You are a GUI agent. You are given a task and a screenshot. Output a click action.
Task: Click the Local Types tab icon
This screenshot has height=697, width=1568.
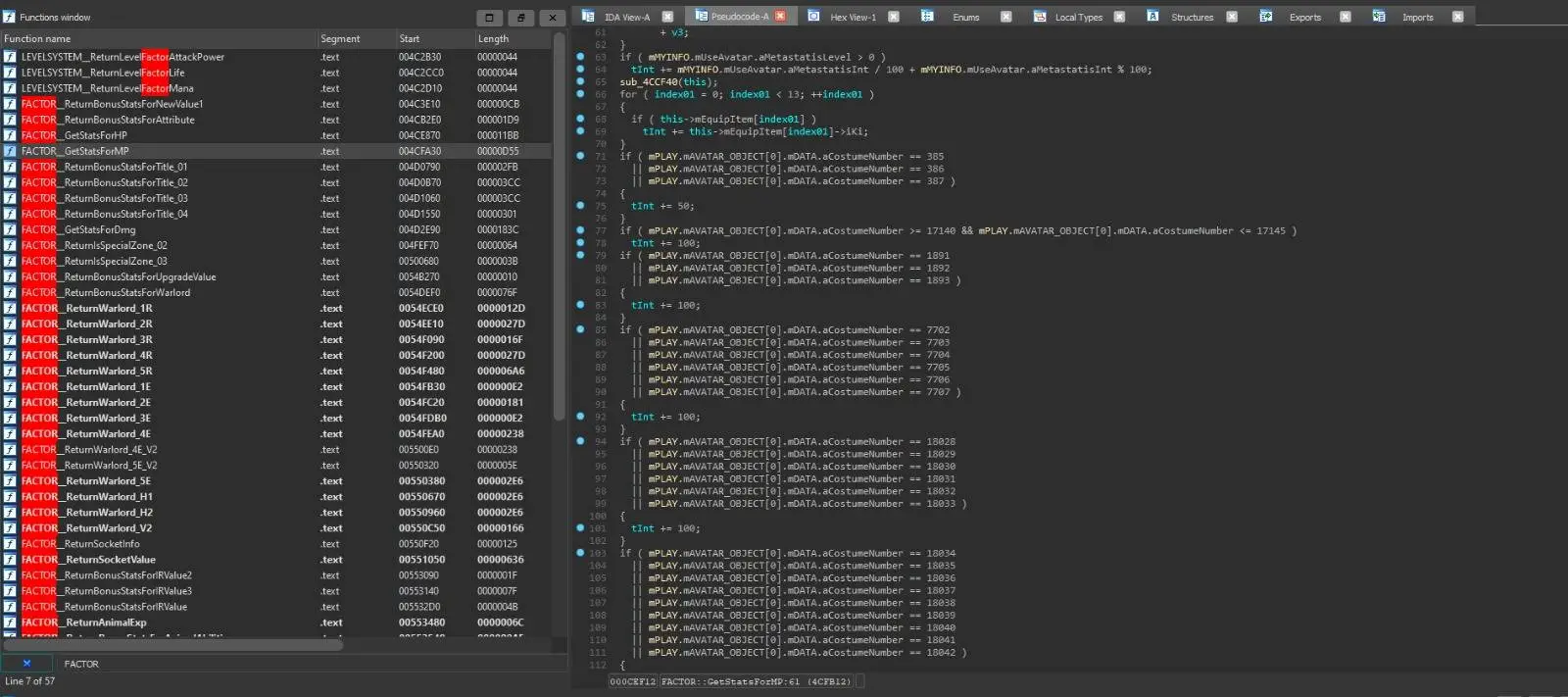[x=1040, y=17]
